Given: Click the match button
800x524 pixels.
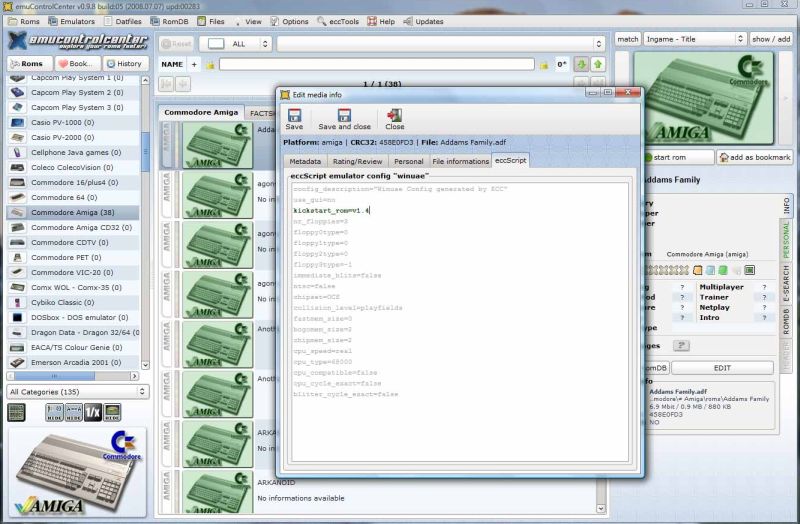Looking at the screenshot, I should tap(628, 39).
